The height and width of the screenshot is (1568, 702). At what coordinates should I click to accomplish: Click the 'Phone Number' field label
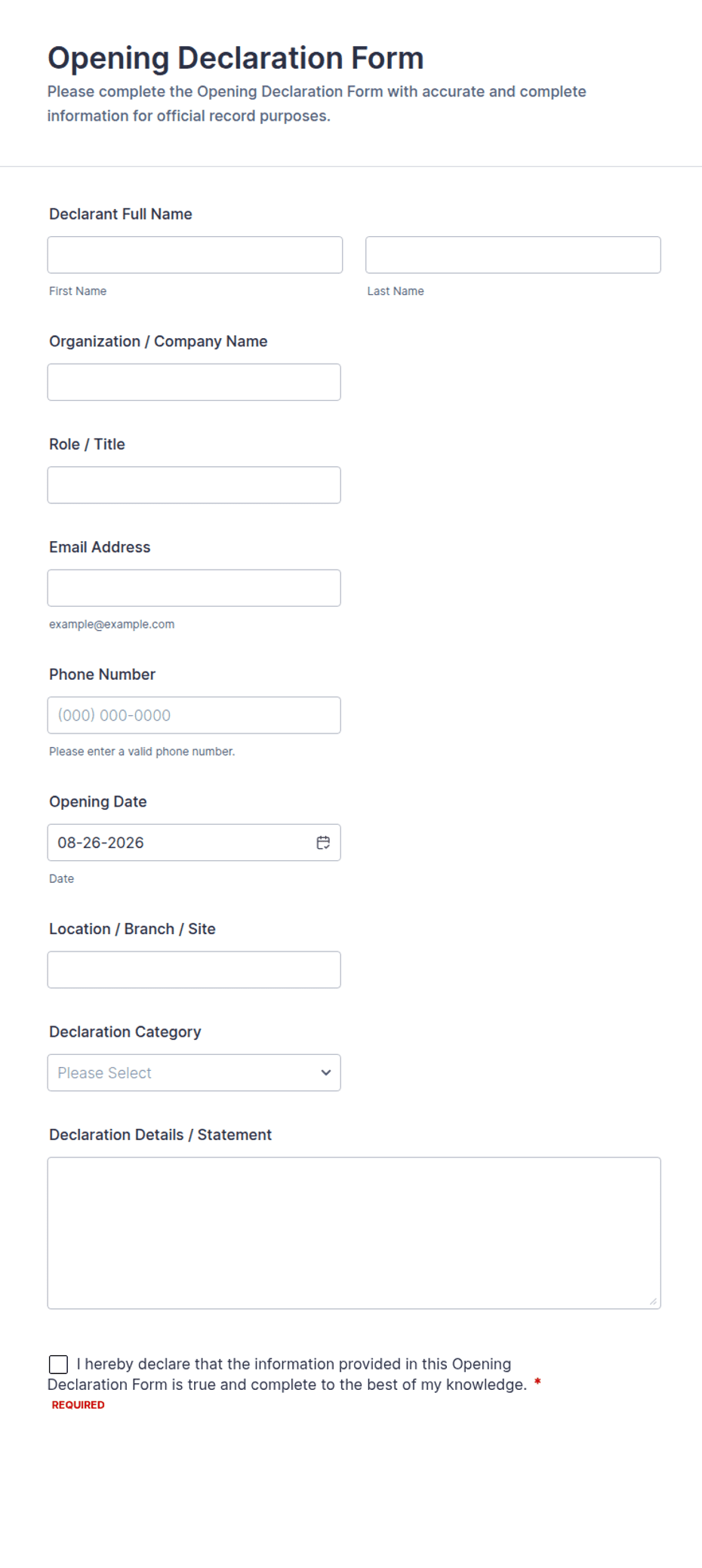102,675
